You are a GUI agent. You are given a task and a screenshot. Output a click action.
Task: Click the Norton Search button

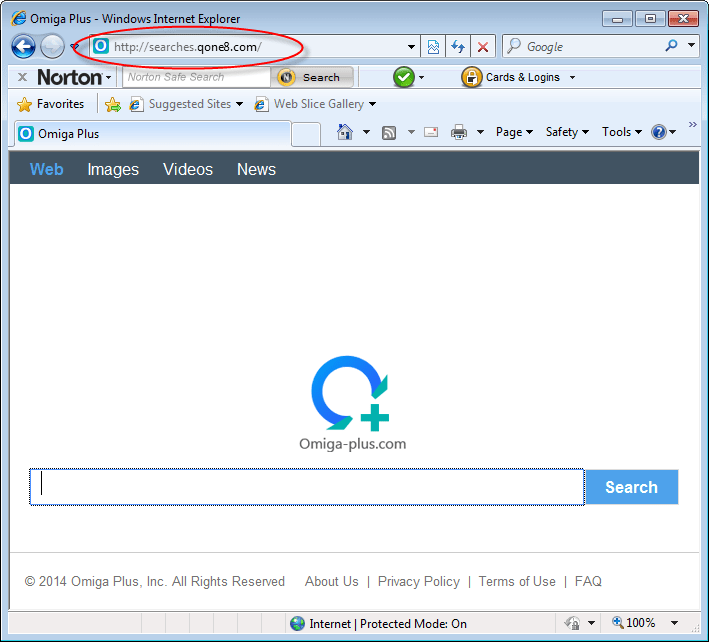point(312,77)
